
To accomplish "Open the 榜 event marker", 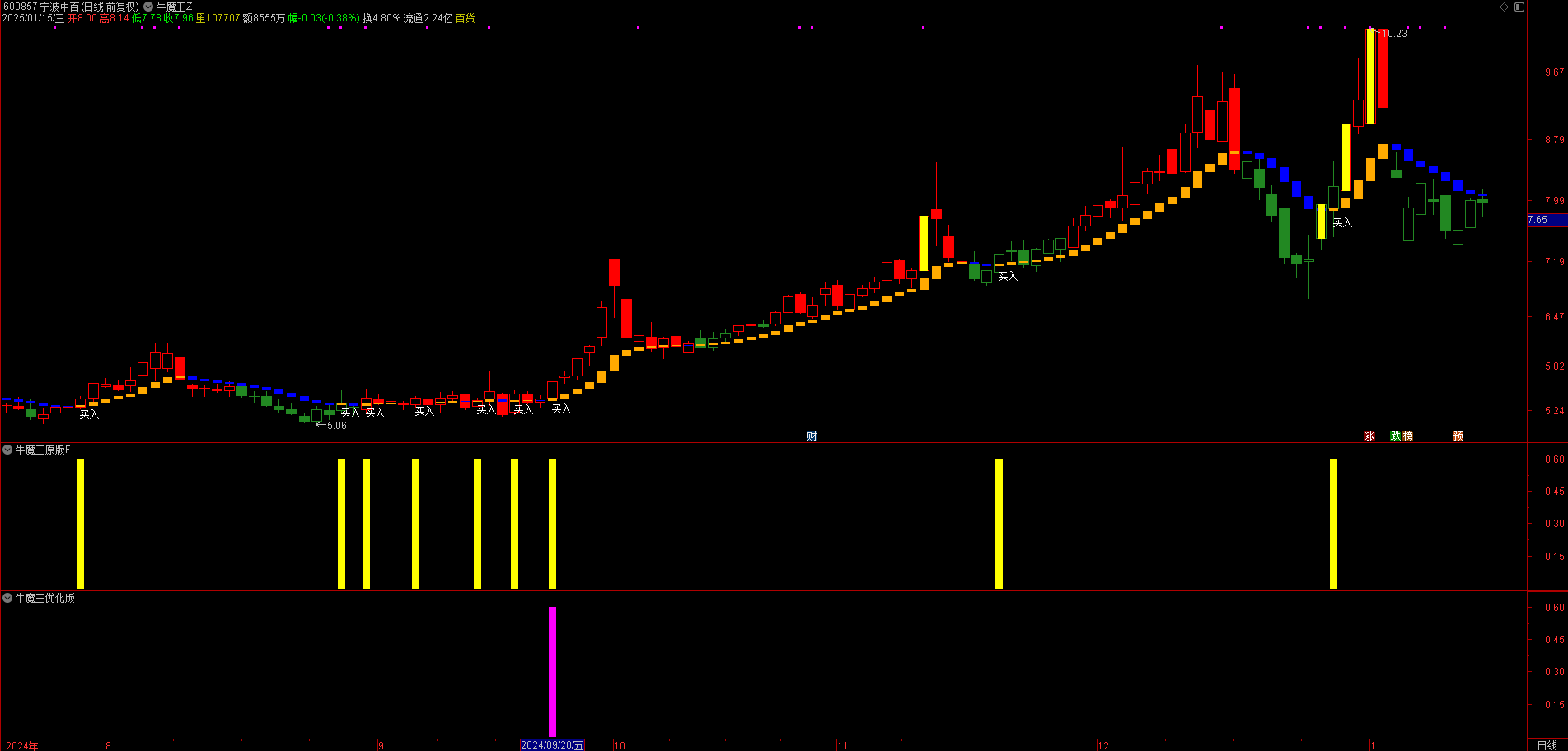I will point(1407,436).
